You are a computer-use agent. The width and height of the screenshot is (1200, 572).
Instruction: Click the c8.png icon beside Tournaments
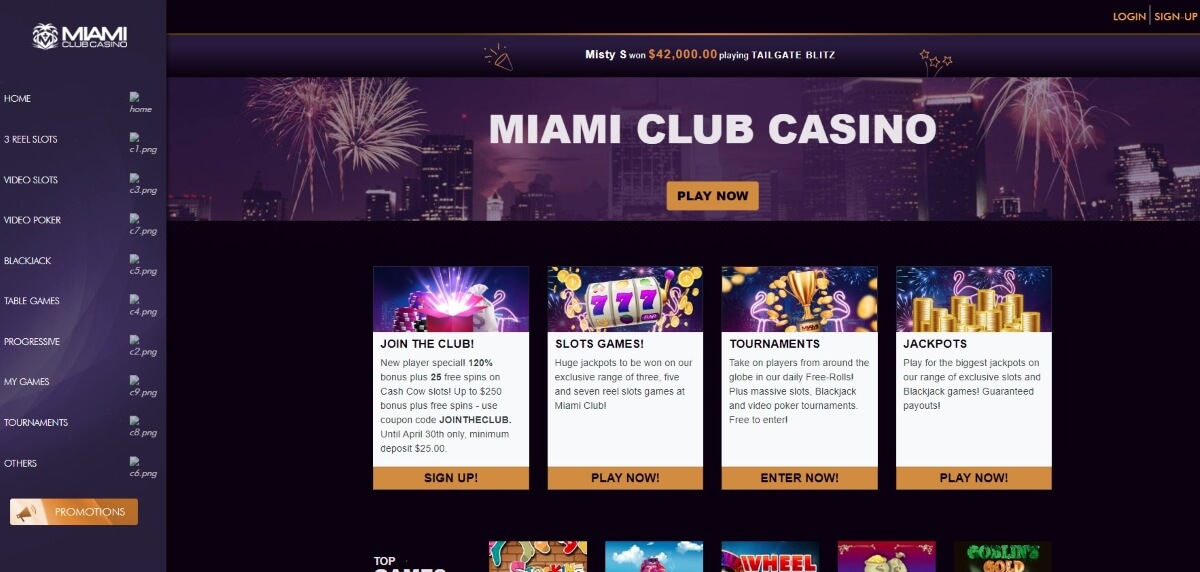click(143, 427)
